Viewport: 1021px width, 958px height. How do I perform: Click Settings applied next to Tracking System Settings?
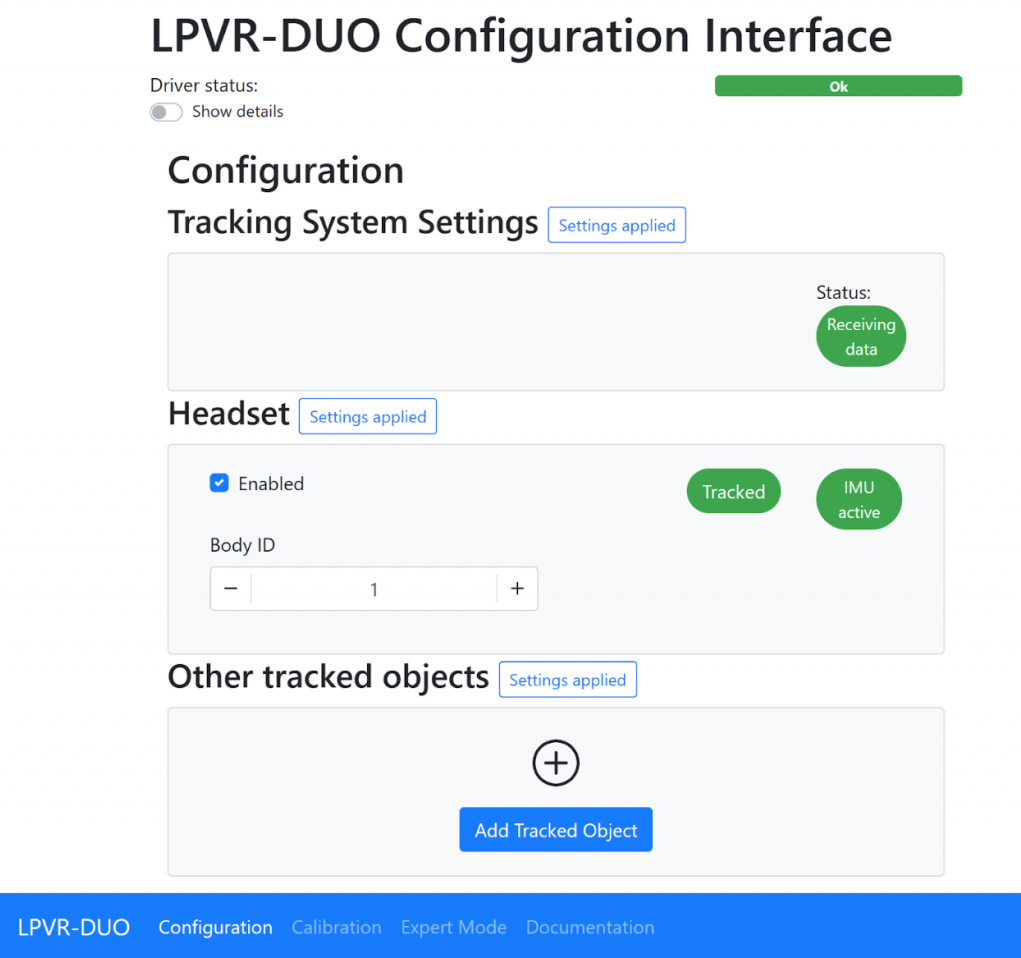point(617,225)
